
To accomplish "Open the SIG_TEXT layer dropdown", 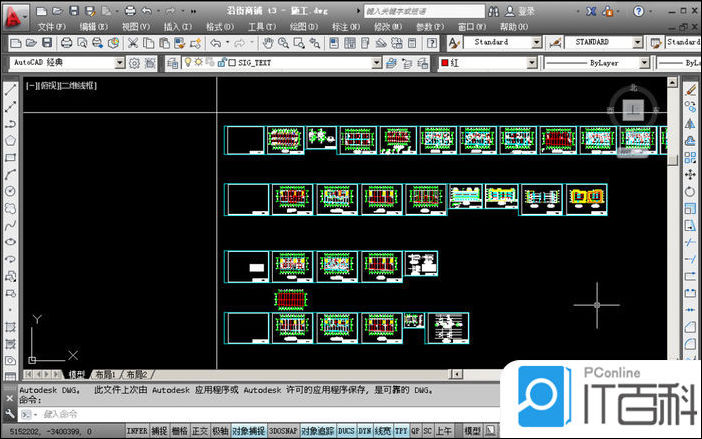I will tap(376, 62).
